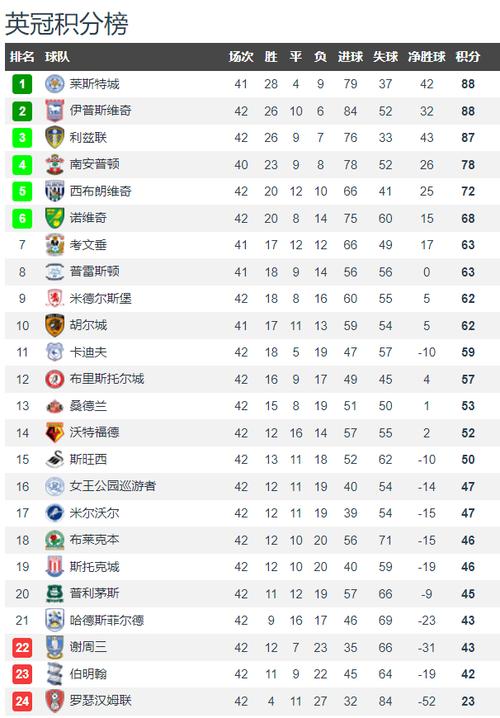Image resolution: width=500 pixels, height=718 pixels.
Task: Click the Rotherham United crest icon
Action: coord(54,701)
